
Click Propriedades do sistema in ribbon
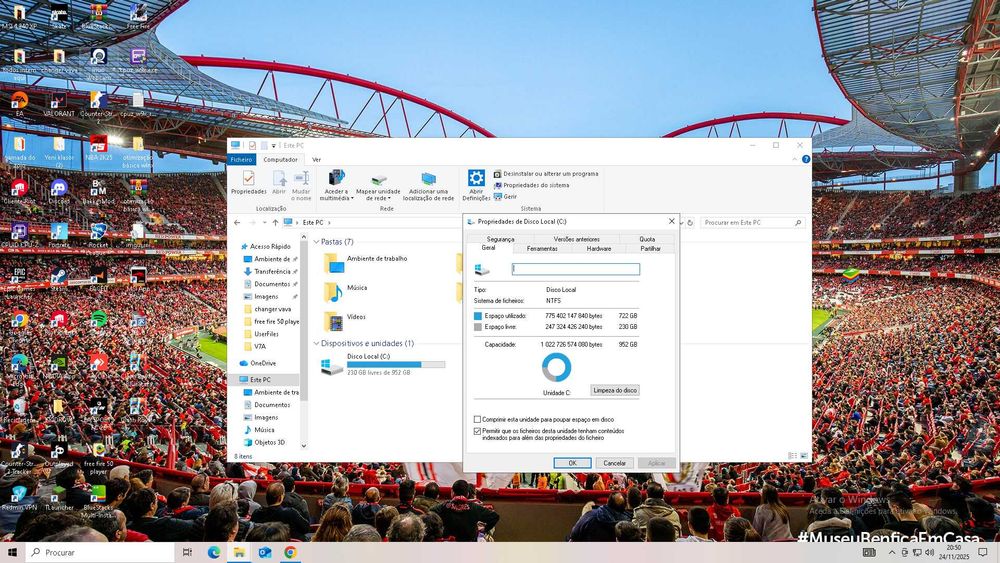coord(531,185)
